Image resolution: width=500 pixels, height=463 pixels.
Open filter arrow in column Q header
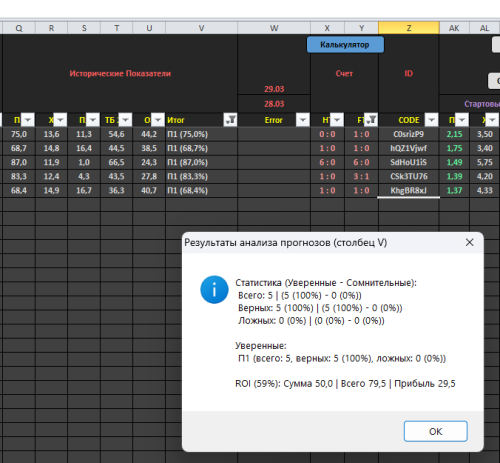pyautogui.click(x=28, y=120)
